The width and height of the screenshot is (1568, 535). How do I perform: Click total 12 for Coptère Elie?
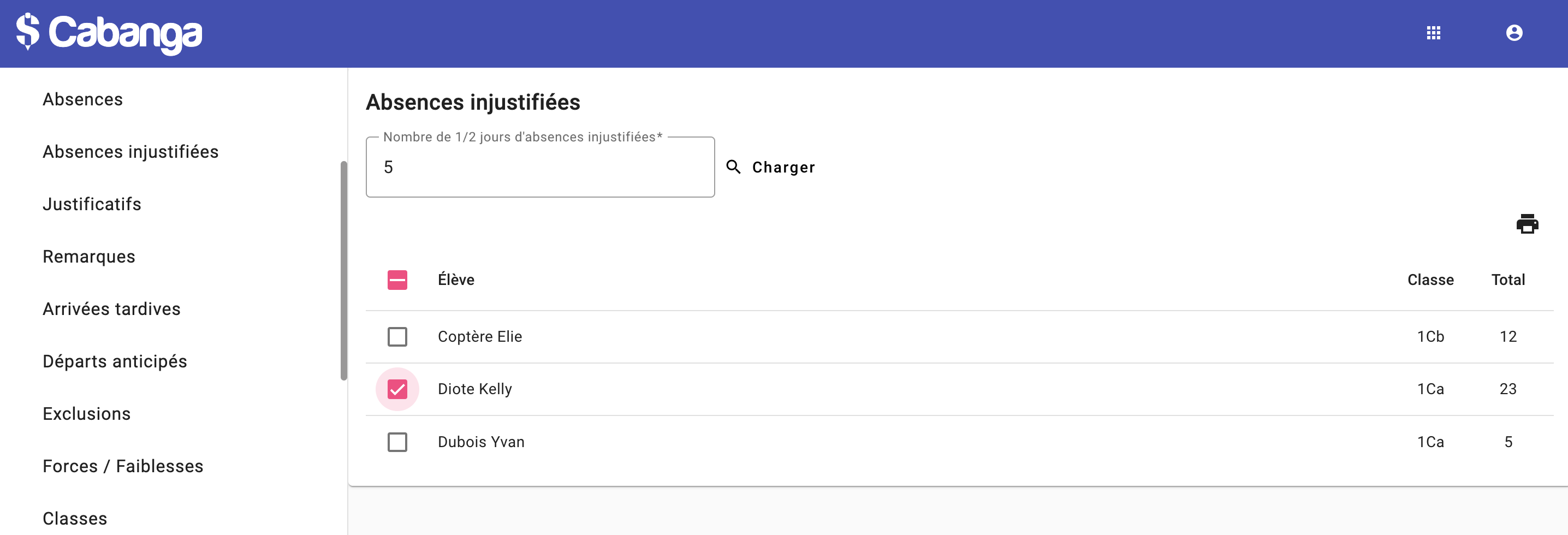point(1508,337)
